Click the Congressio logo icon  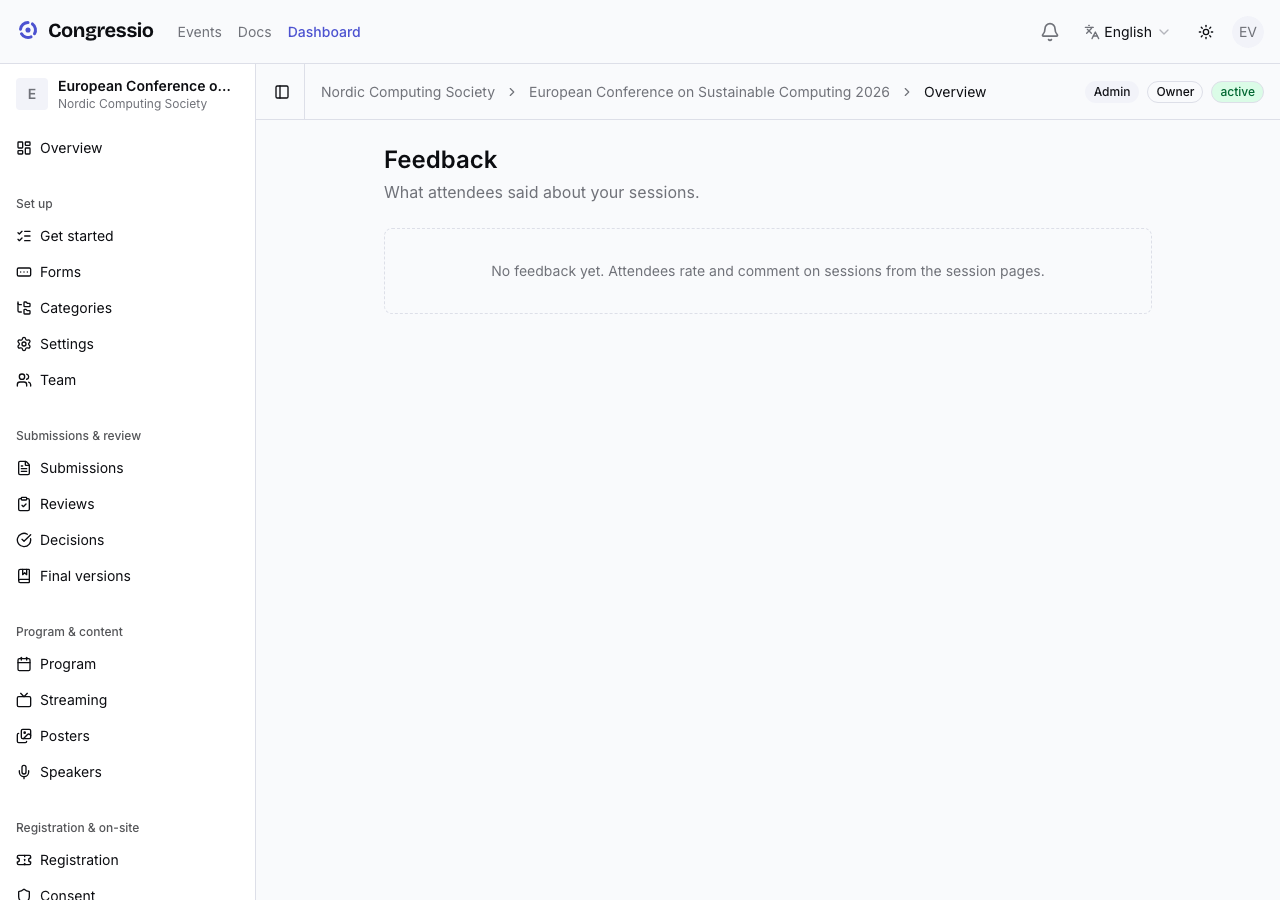pyautogui.click(x=28, y=31)
